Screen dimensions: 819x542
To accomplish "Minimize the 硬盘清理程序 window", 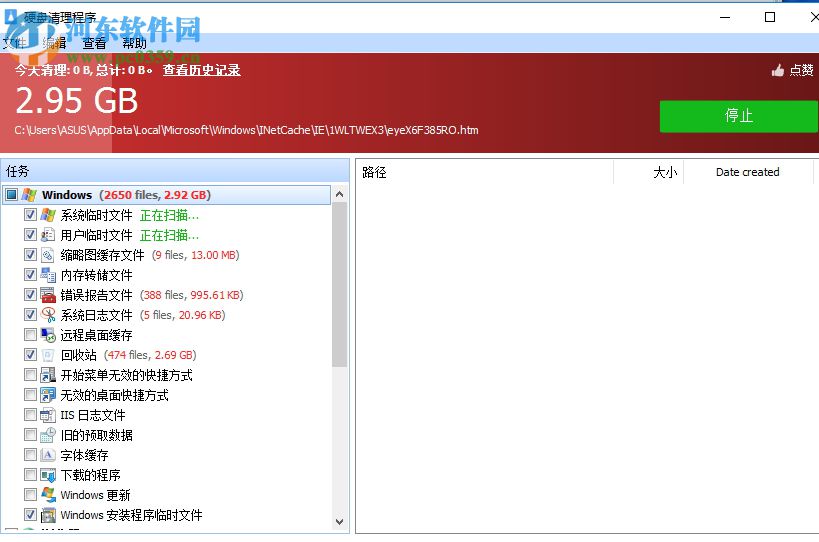I will pos(725,17).
